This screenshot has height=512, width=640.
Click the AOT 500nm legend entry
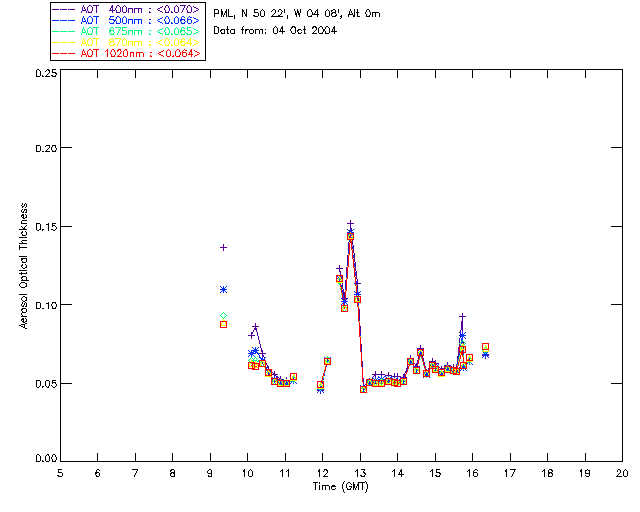click(x=127, y=20)
